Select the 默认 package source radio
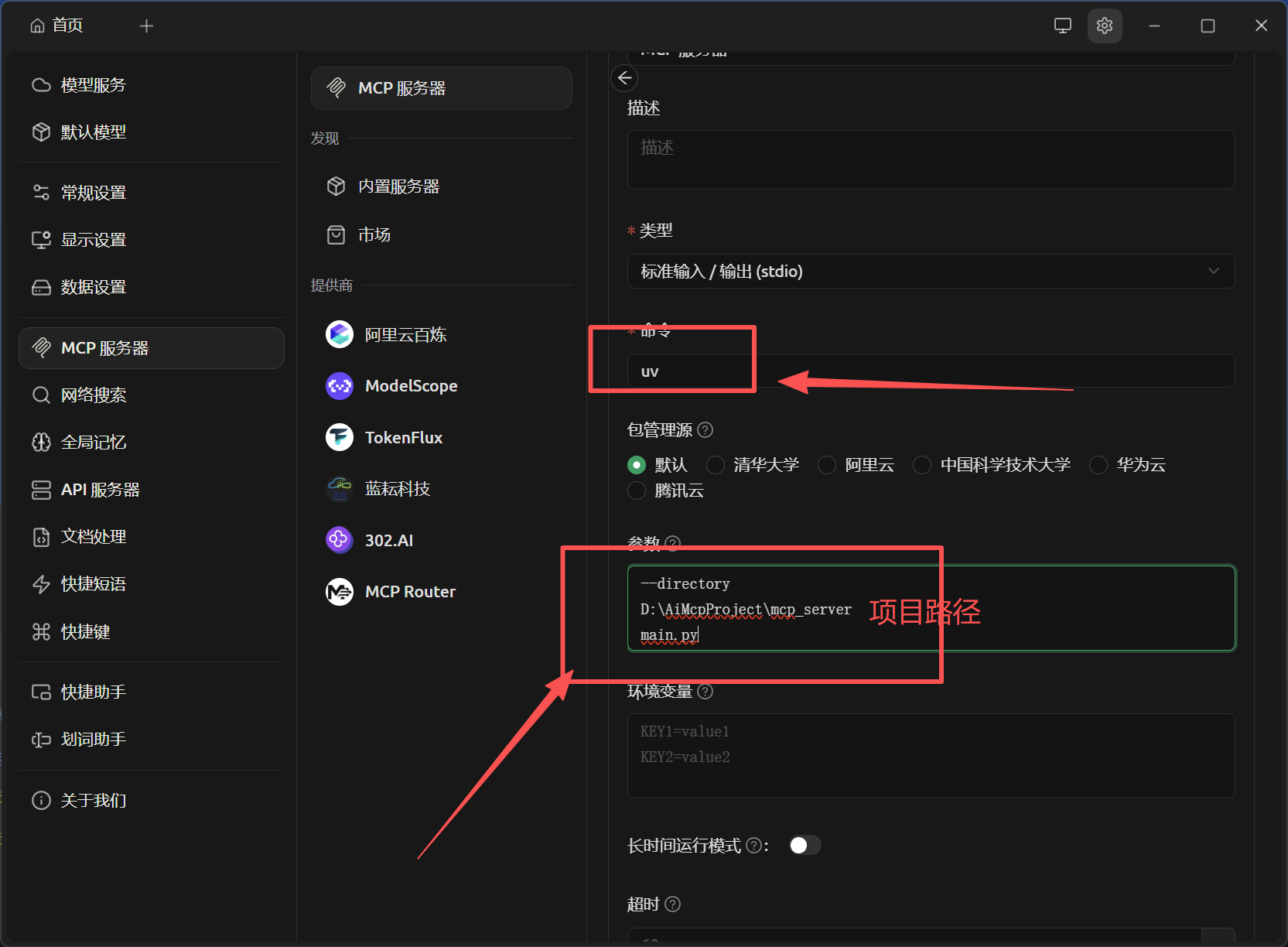Viewport: 1288px width, 947px height. click(637, 465)
